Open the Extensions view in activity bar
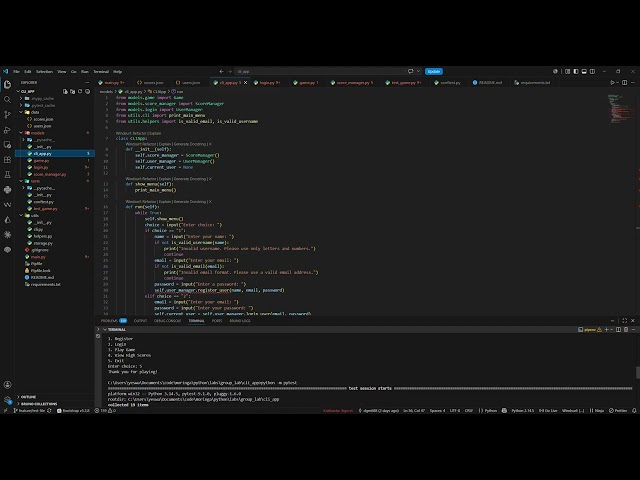640x480 pixels. point(7,160)
